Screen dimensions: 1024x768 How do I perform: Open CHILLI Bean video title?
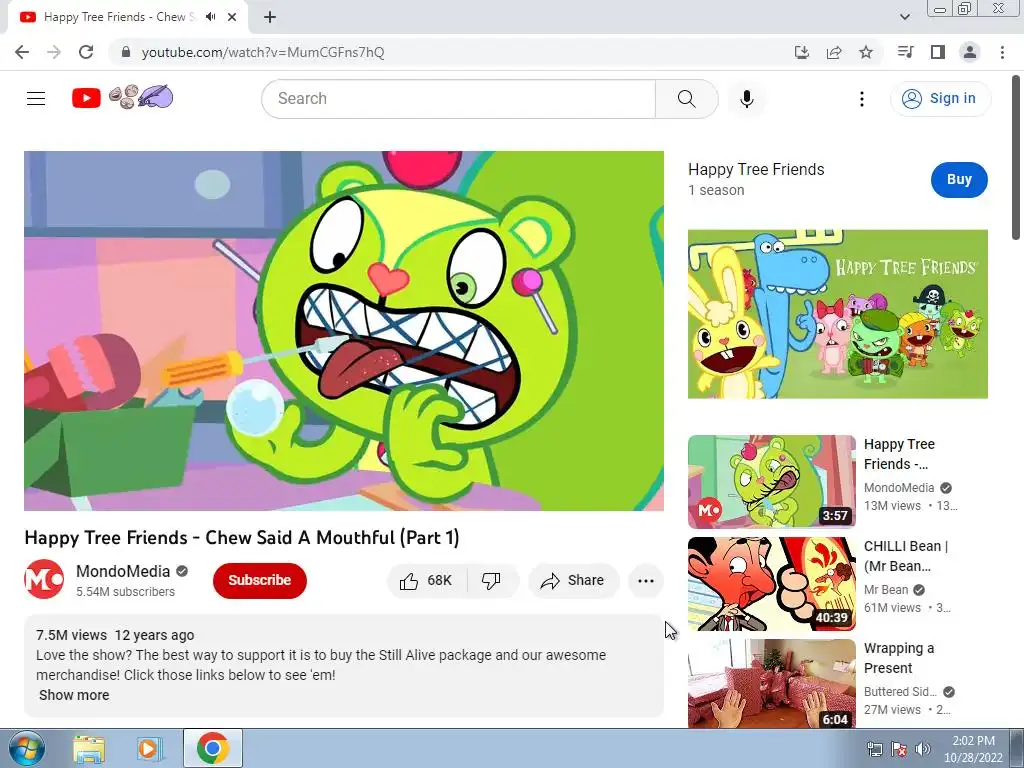pyautogui.click(x=906, y=556)
